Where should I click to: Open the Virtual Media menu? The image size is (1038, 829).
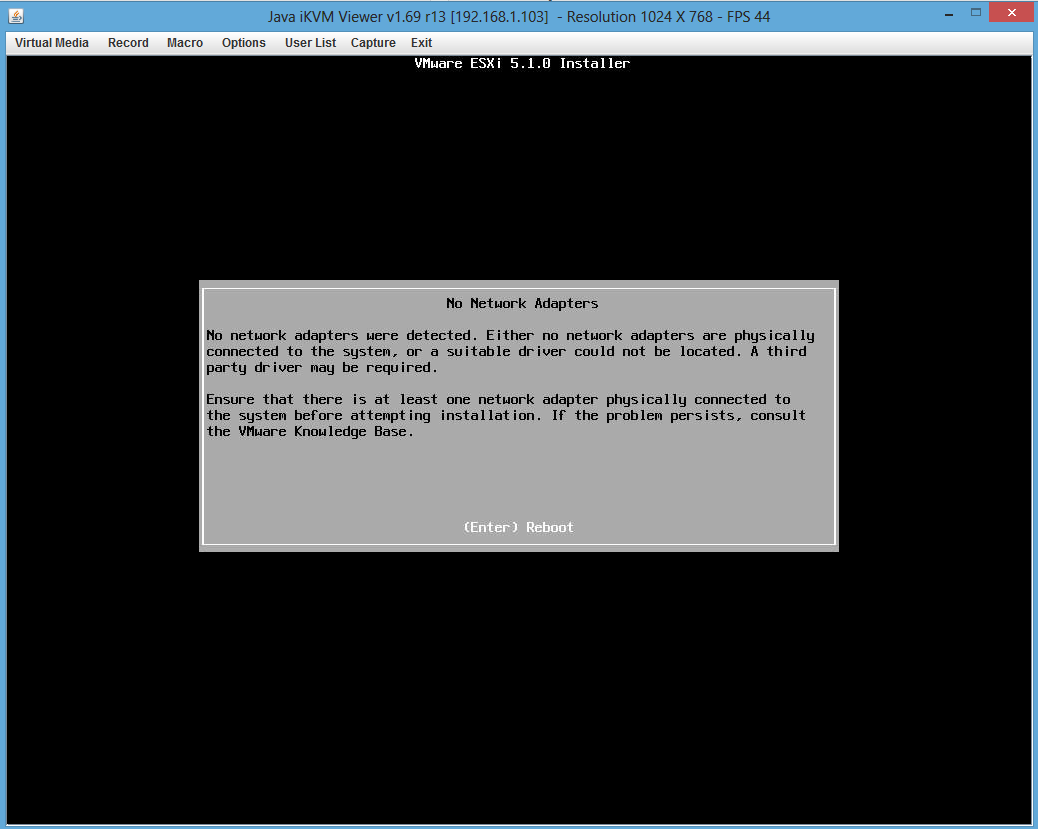[52, 43]
